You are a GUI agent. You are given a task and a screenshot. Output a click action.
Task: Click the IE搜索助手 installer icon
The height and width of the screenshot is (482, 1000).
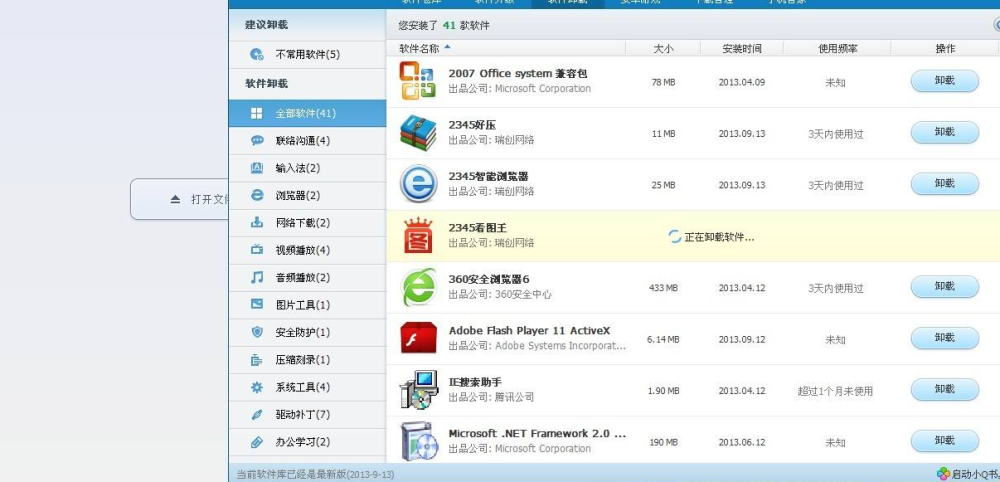coord(418,390)
